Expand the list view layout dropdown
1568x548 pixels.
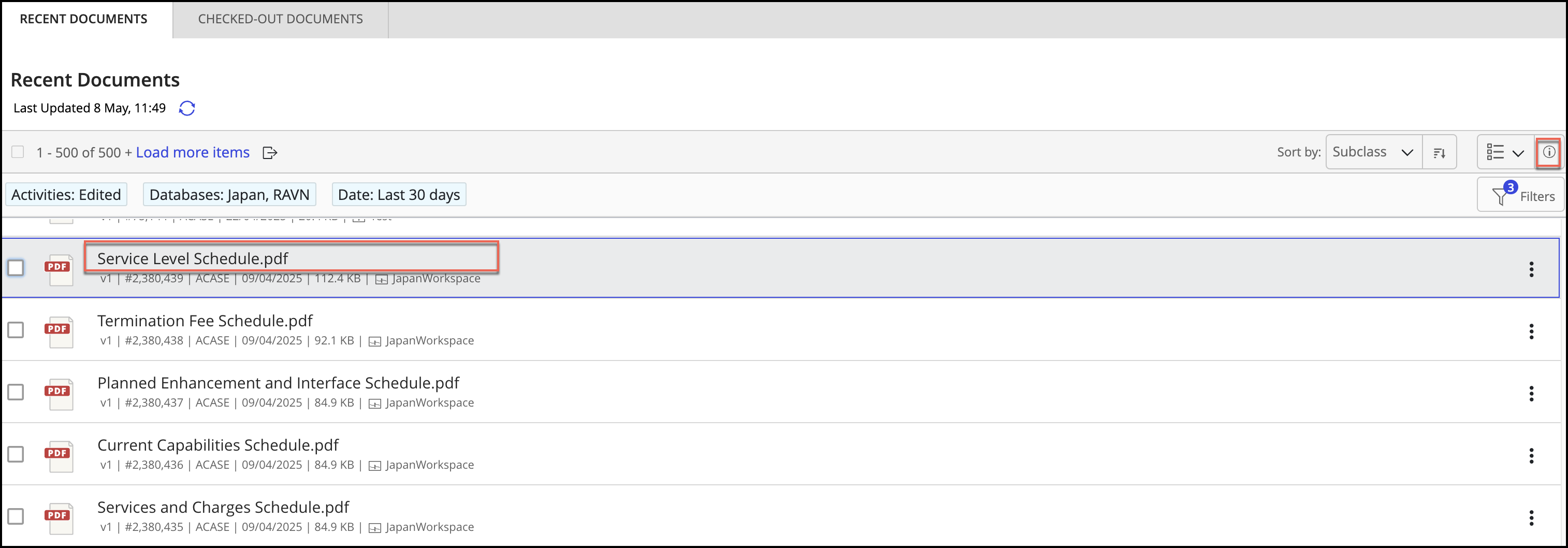[x=1504, y=152]
